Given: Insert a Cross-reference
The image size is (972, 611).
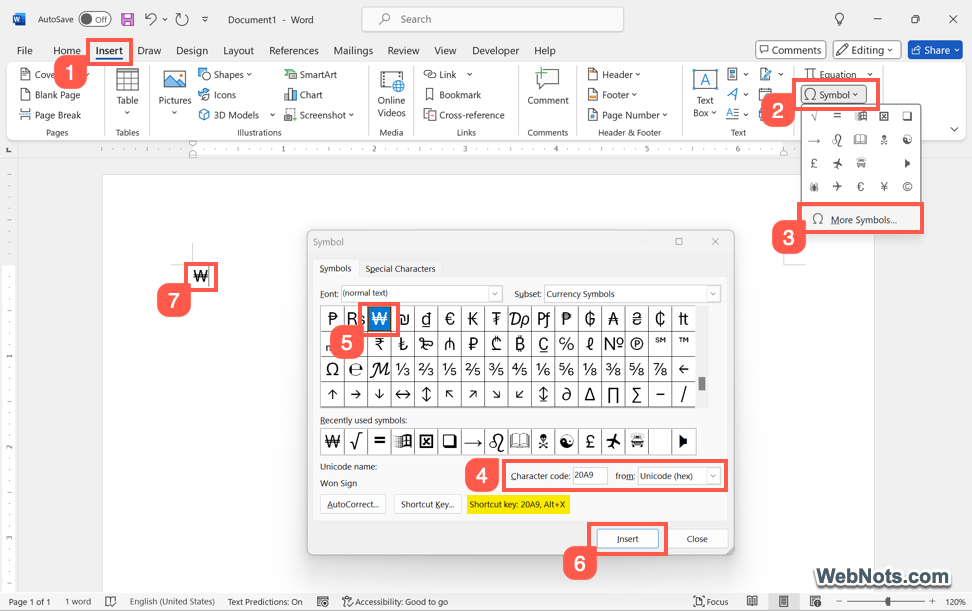Looking at the screenshot, I should coord(464,115).
